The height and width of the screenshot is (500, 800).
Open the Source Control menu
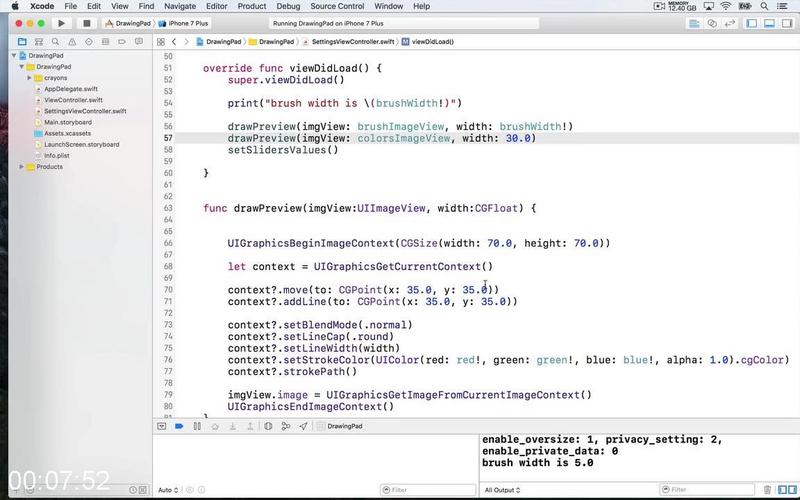click(337, 6)
